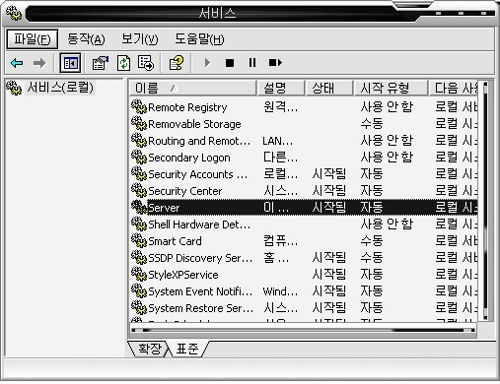Screen dimensions: 500x384
Task: Select 서비스(로컬) in the tree pane
Action: [60, 87]
